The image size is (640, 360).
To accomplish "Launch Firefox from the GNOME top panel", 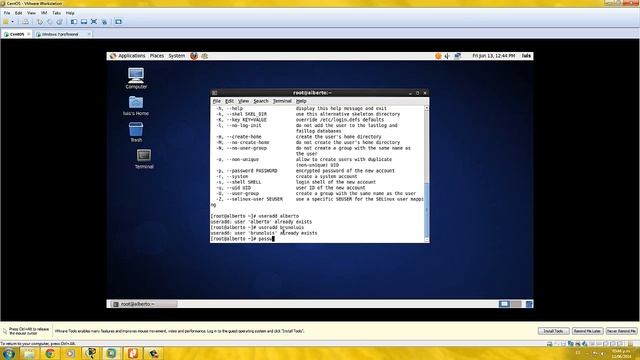I will click(194, 56).
